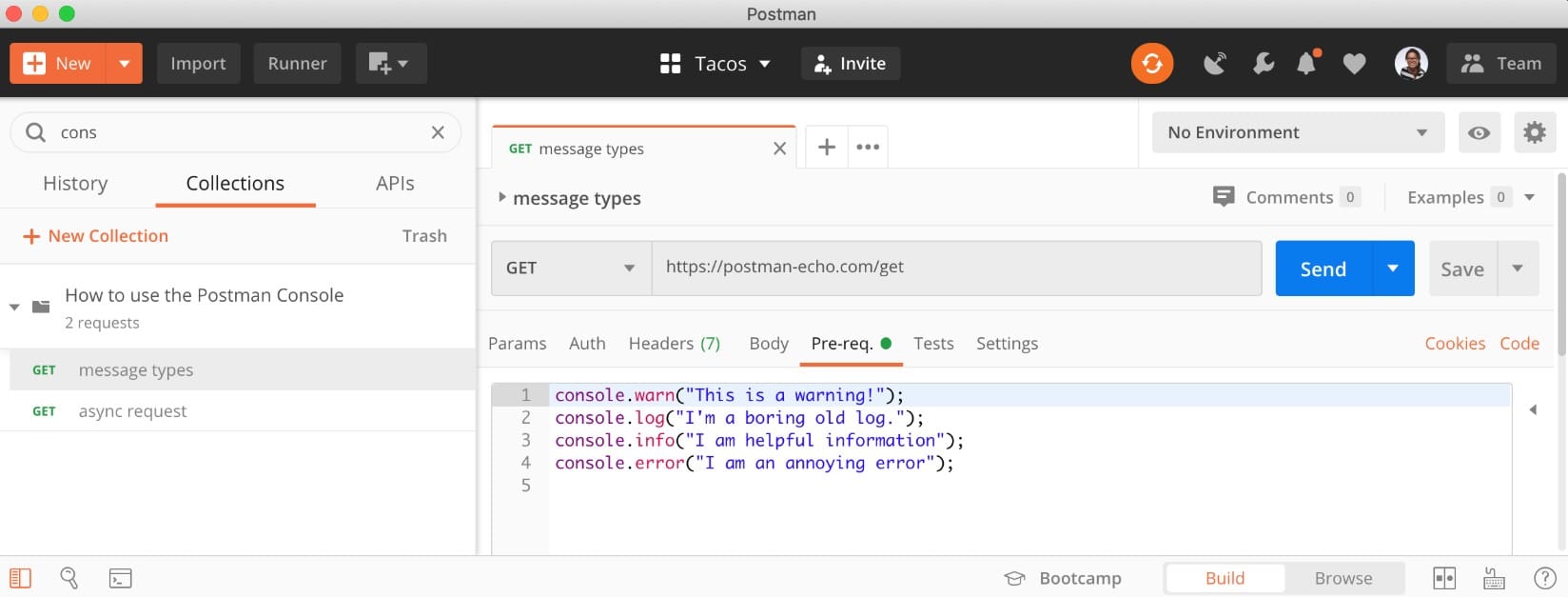The width and height of the screenshot is (1568, 597).
Task: Collapse the Postman Console collection
Action: click(14, 307)
